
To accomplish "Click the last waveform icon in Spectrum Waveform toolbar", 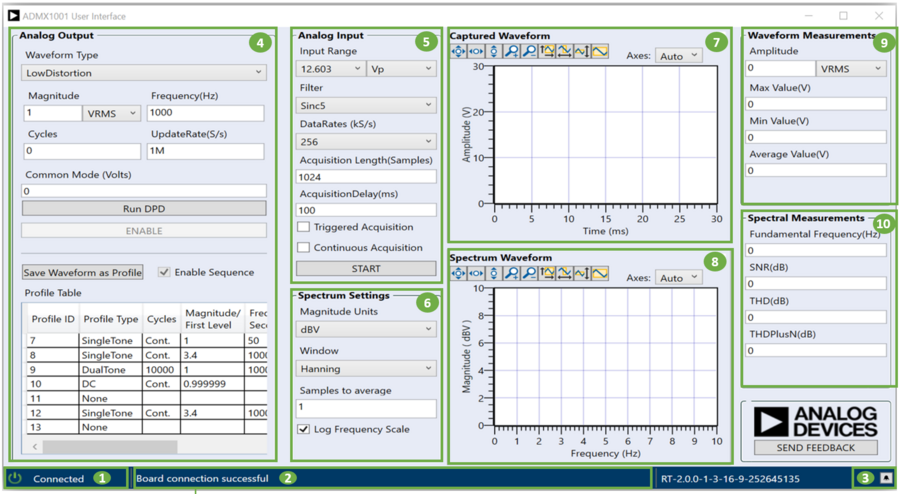I will click(600, 273).
